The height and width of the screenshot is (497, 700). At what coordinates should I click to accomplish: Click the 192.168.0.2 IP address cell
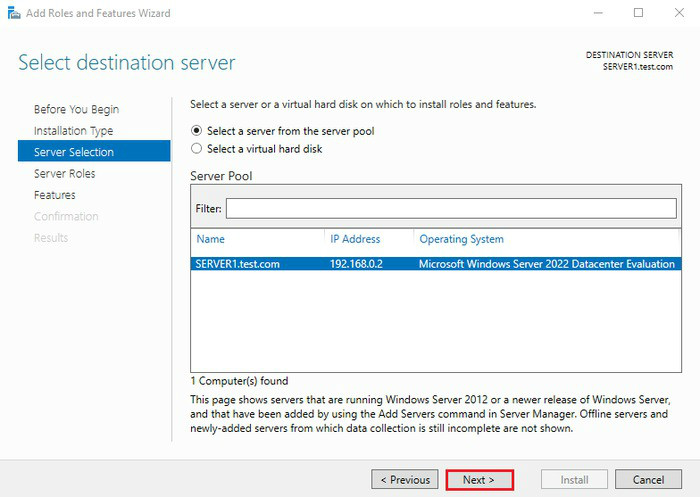[356, 264]
